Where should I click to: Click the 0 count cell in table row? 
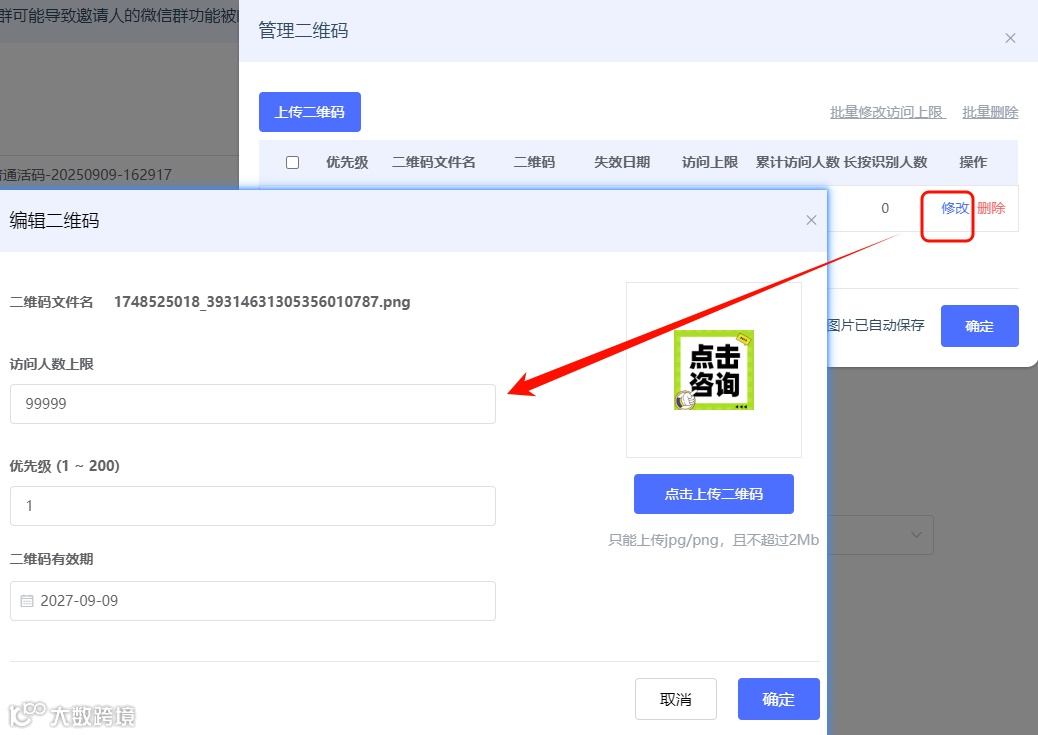[x=885, y=209]
